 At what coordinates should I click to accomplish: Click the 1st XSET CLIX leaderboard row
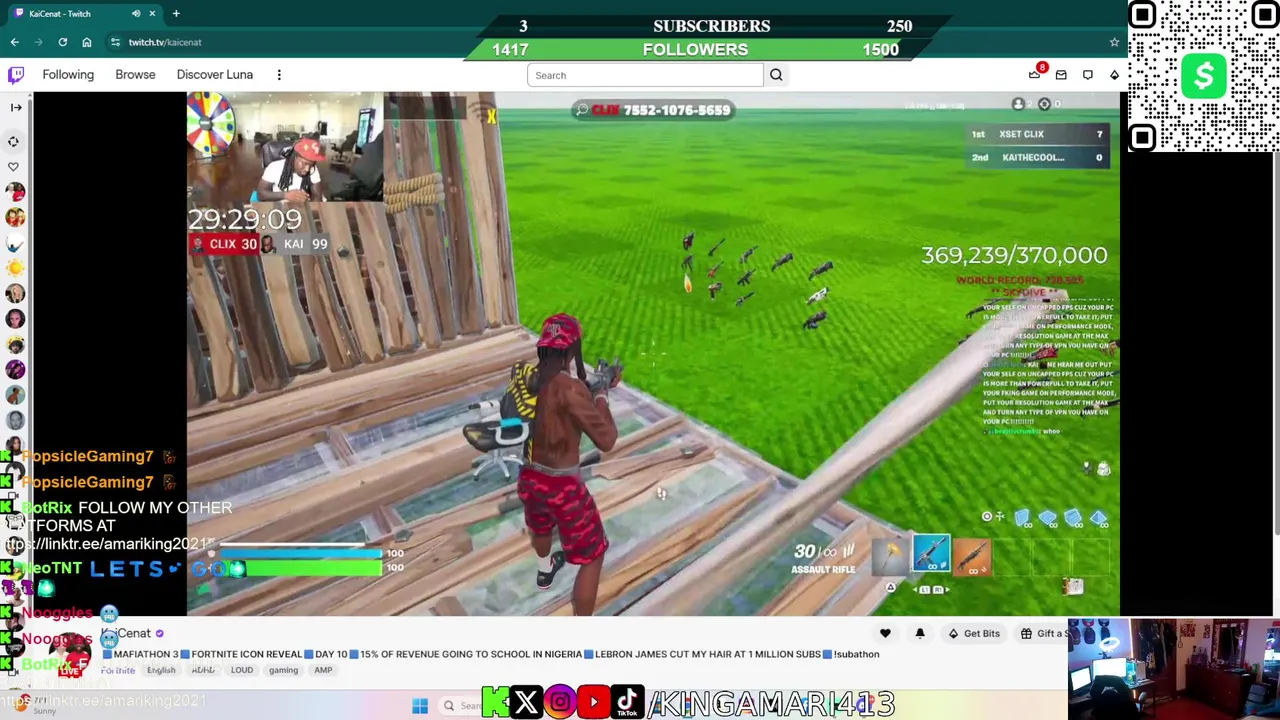pos(1037,134)
